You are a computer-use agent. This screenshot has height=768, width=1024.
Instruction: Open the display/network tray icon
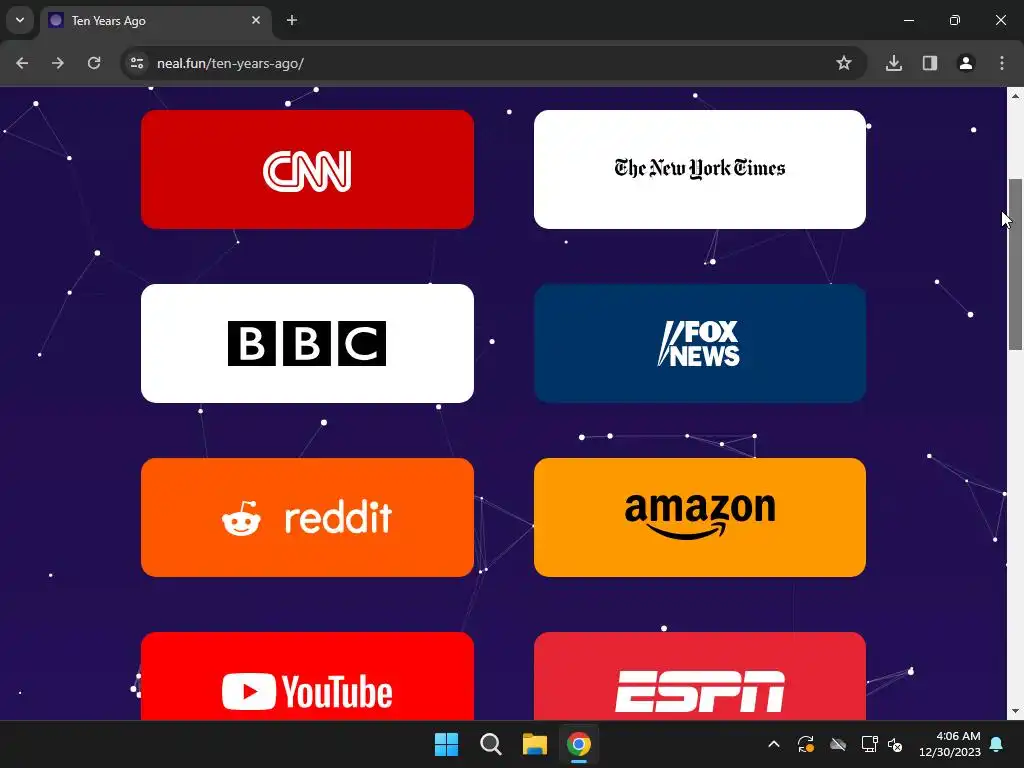pos(869,744)
